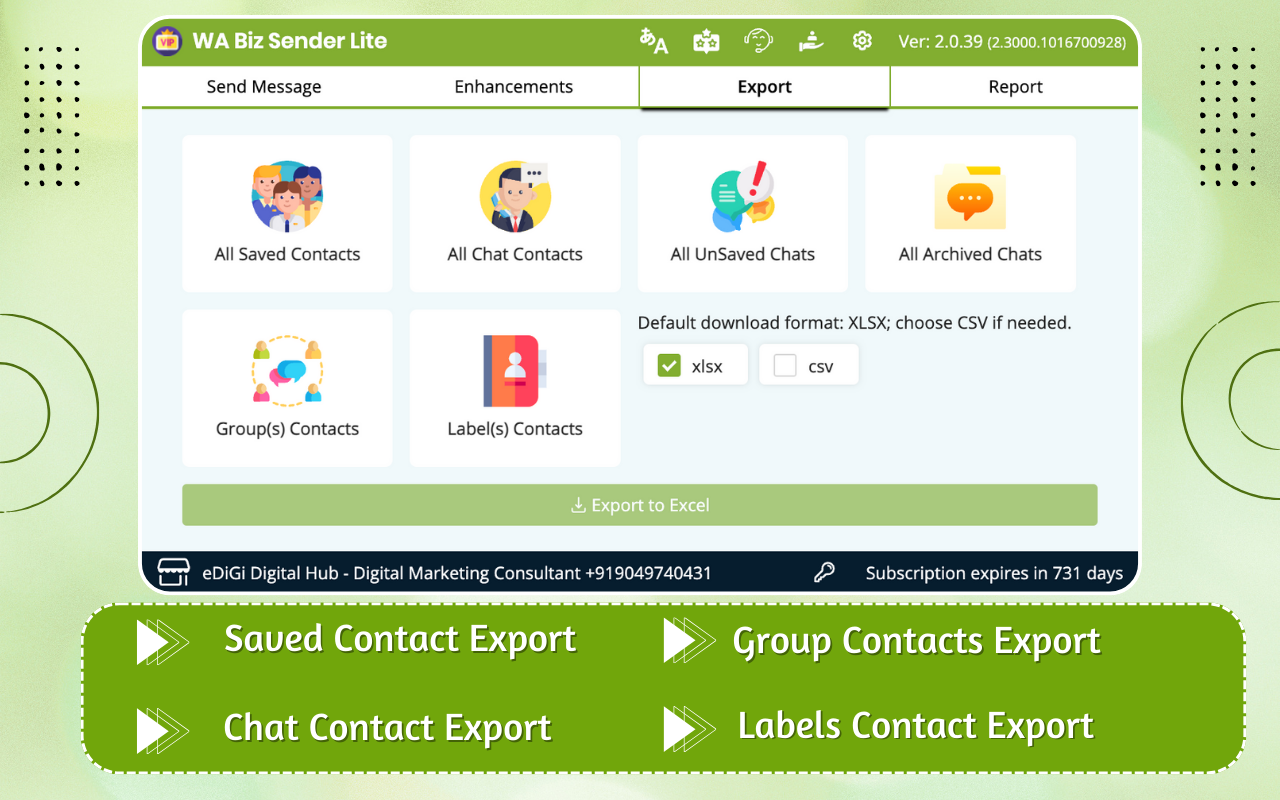Open the language translation icon
Image resolution: width=1280 pixels, height=800 pixels.
tap(653, 41)
